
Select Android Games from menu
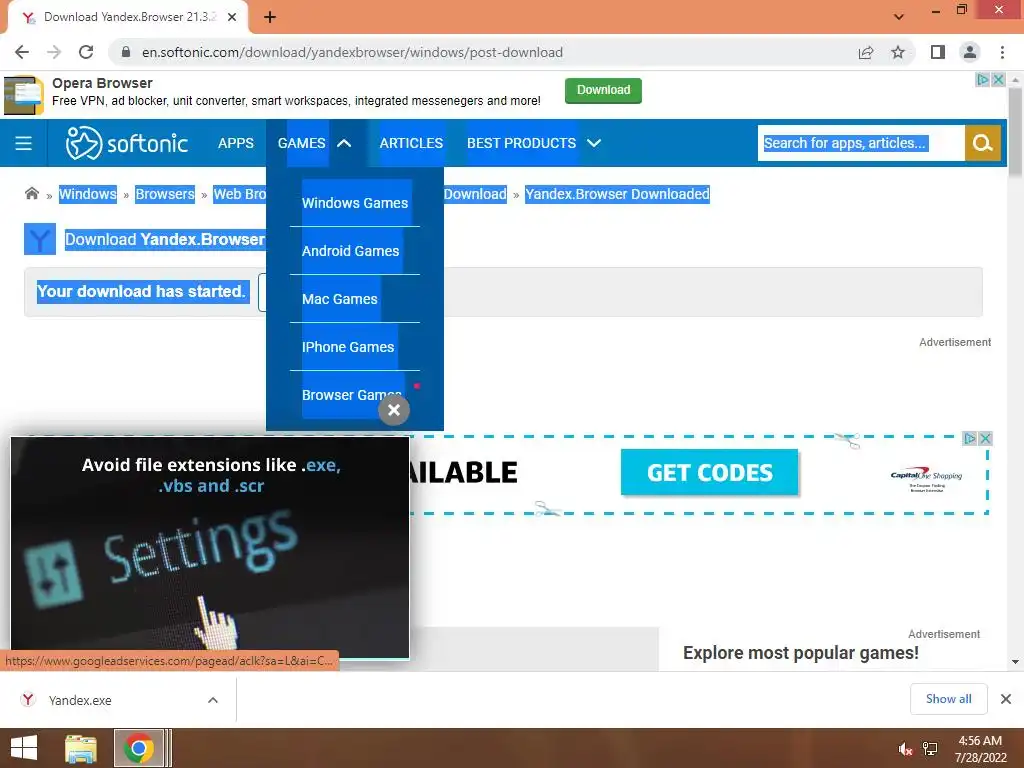click(351, 251)
